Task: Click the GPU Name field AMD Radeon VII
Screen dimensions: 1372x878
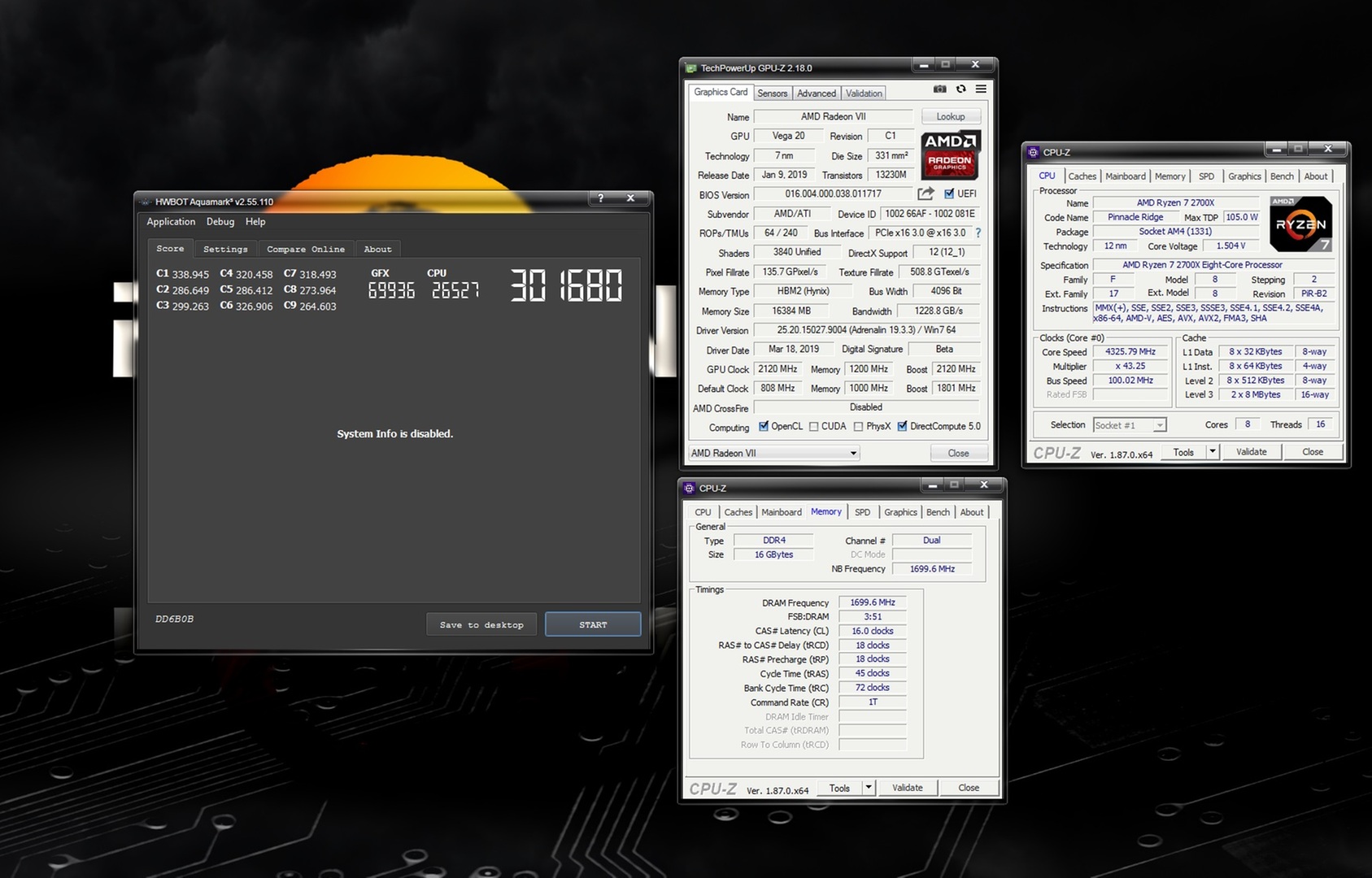Action: click(833, 116)
